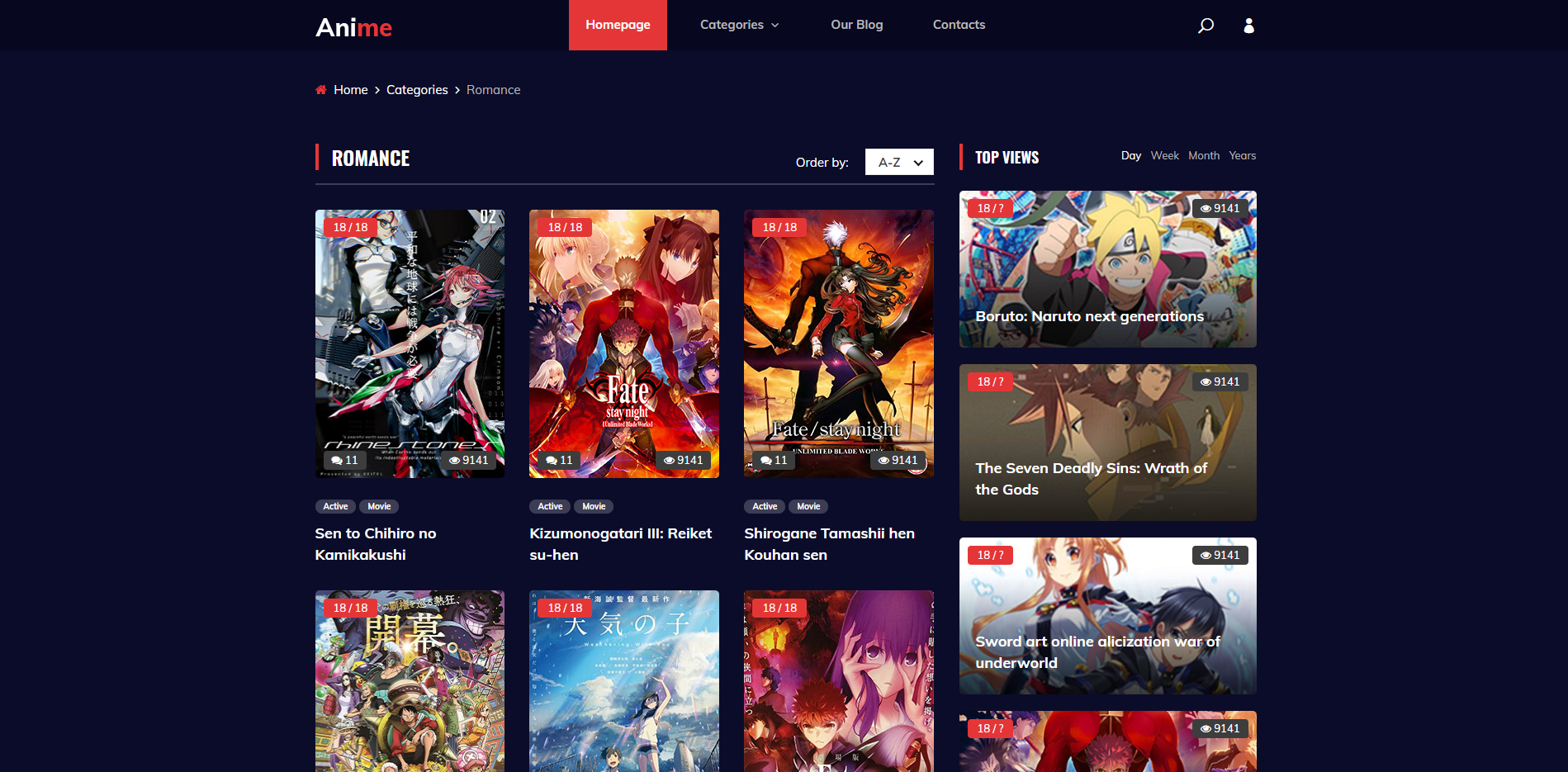Image resolution: width=1568 pixels, height=772 pixels.
Task: Open the Weathering With You poster
Action: (x=624, y=681)
